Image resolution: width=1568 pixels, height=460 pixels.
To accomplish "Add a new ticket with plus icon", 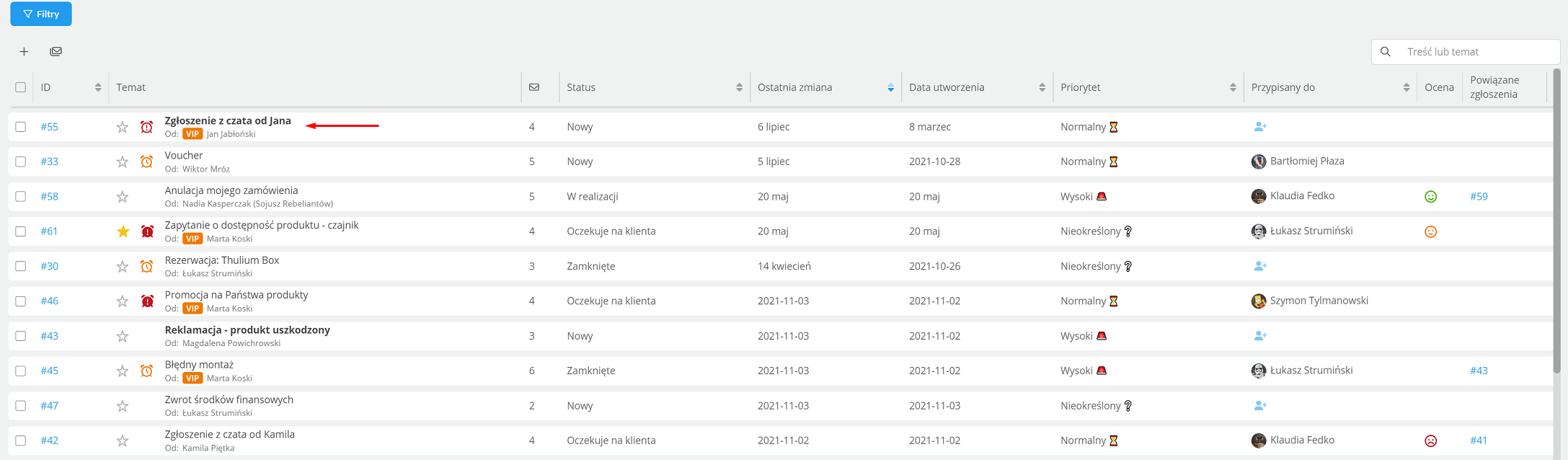I will click(x=24, y=52).
